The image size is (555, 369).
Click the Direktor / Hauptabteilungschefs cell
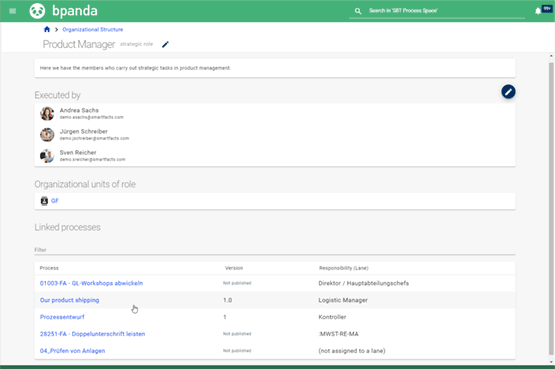pyautogui.click(x=364, y=283)
